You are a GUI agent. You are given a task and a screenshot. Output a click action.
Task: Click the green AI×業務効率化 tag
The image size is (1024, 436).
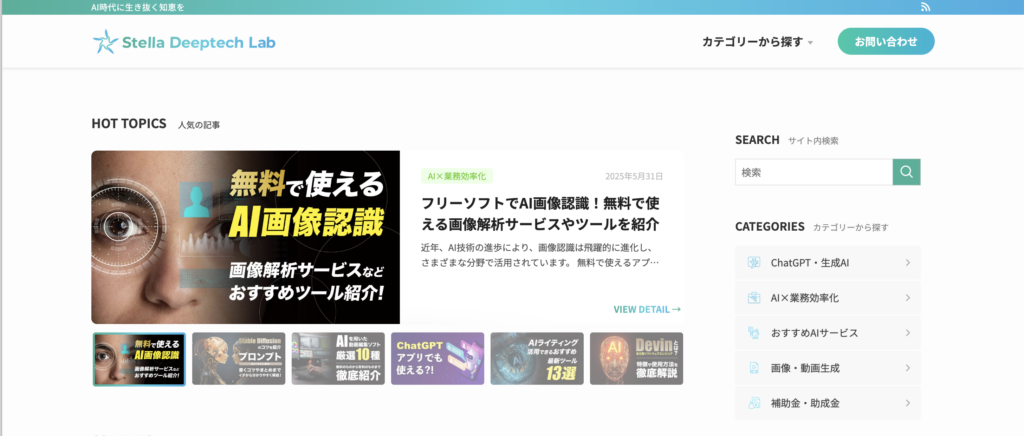coord(457,176)
